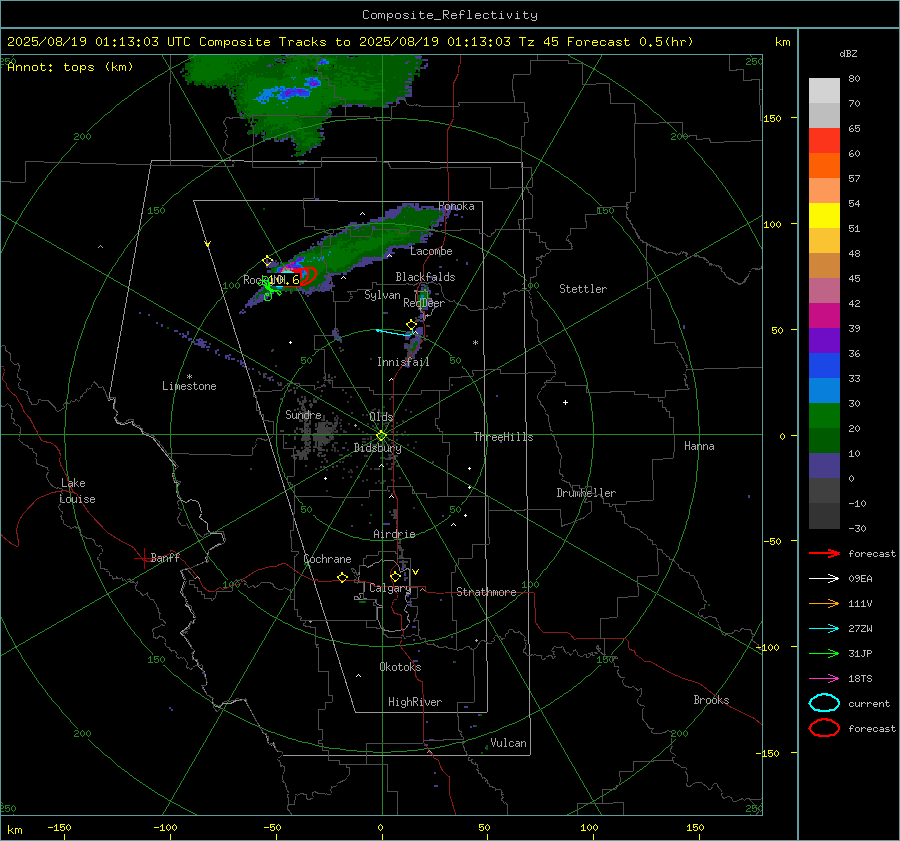Select the yellow diamond marker near Cochrane
This screenshot has width=900, height=841.
click(343, 577)
